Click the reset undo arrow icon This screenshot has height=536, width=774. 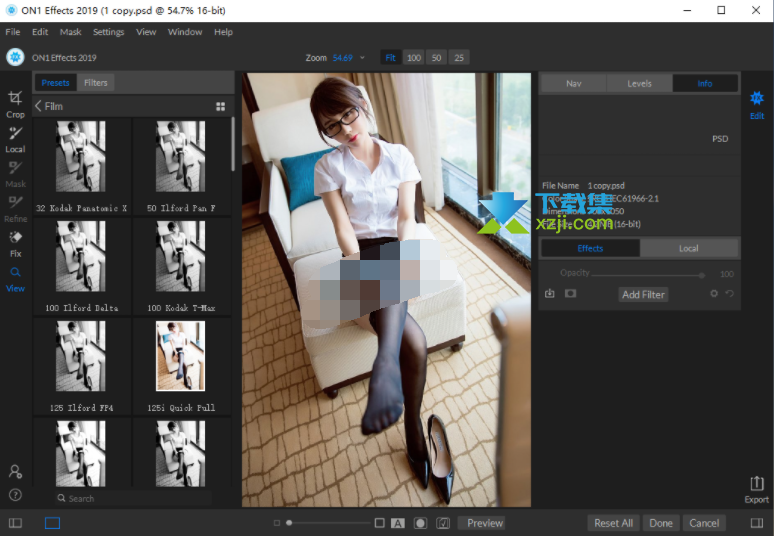point(730,294)
